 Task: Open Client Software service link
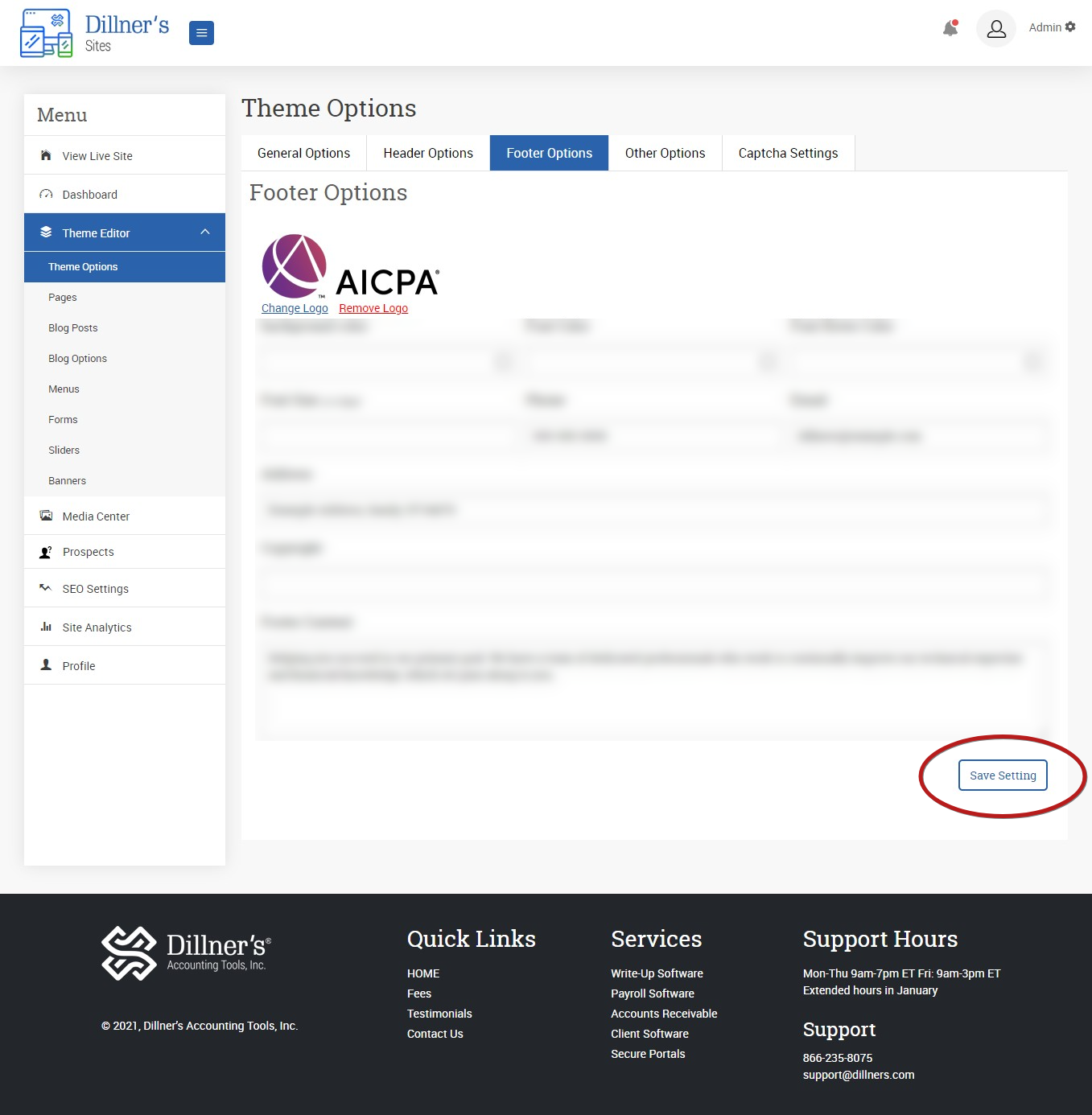click(649, 1034)
